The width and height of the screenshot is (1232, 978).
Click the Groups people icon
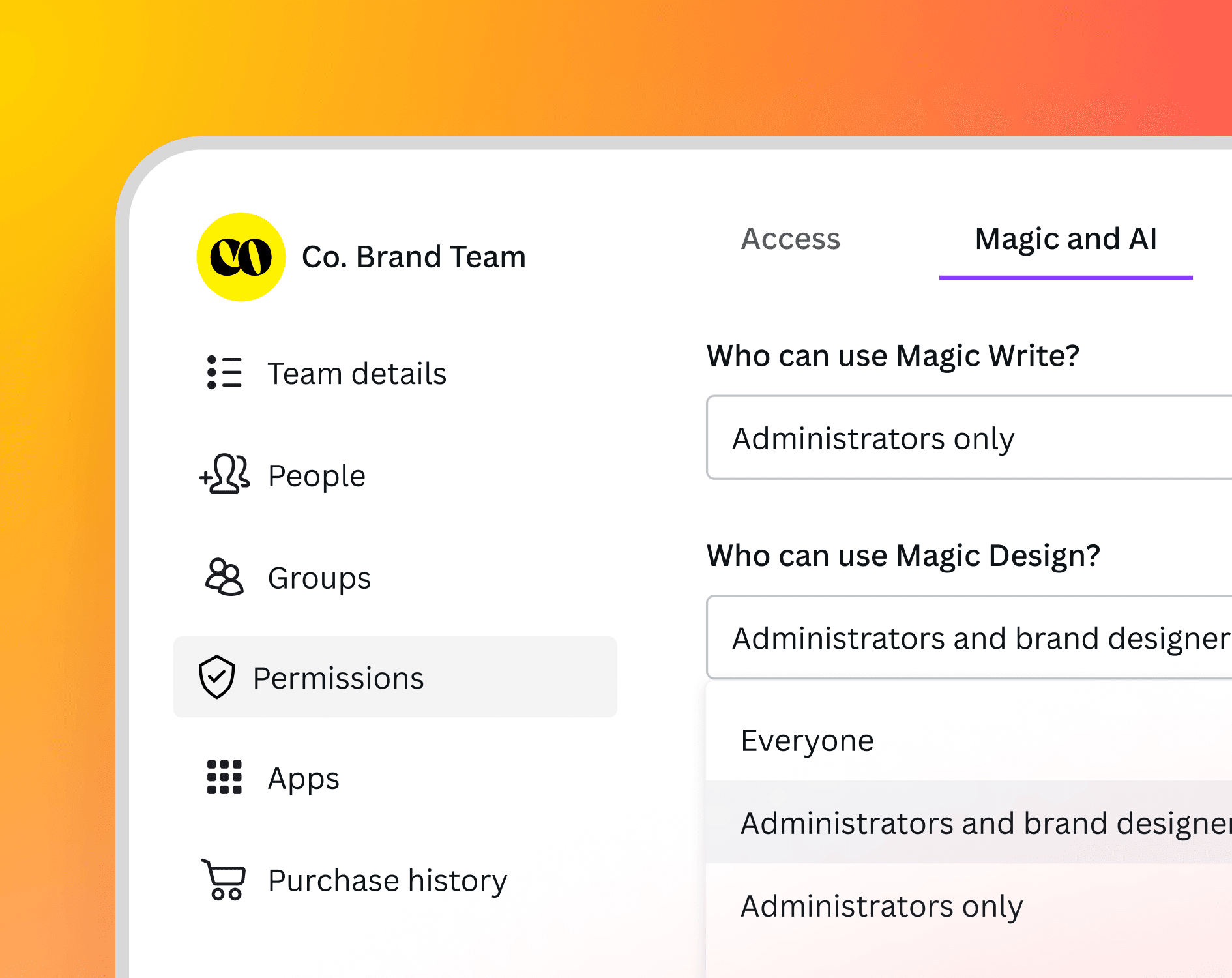(x=224, y=576)
